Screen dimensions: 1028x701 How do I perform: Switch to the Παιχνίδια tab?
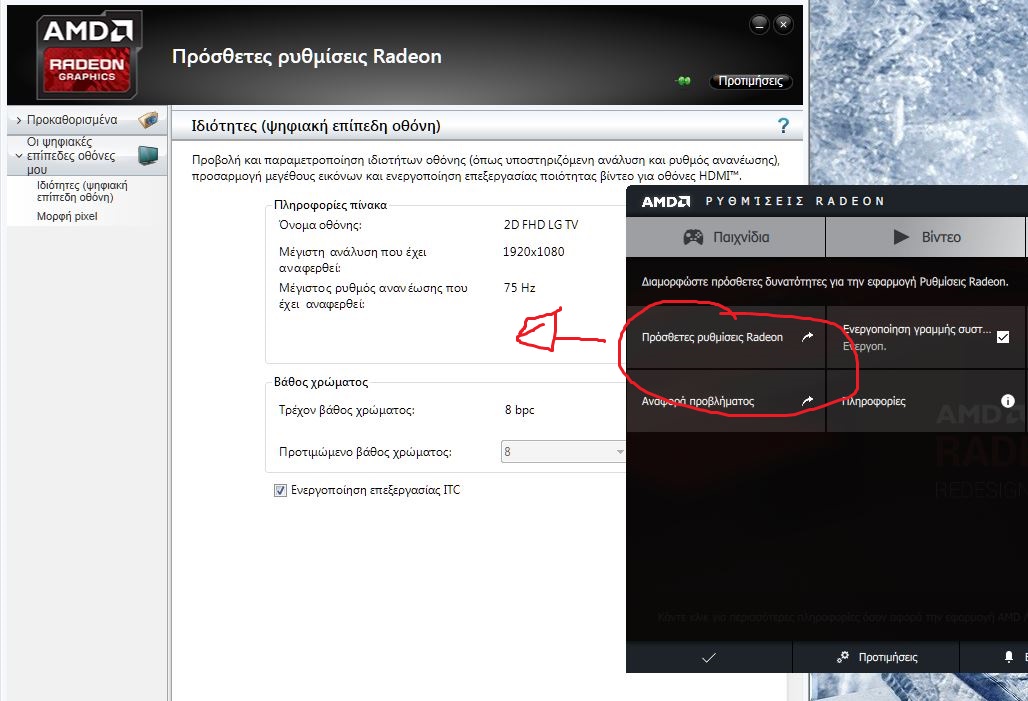tap(726, 237)
